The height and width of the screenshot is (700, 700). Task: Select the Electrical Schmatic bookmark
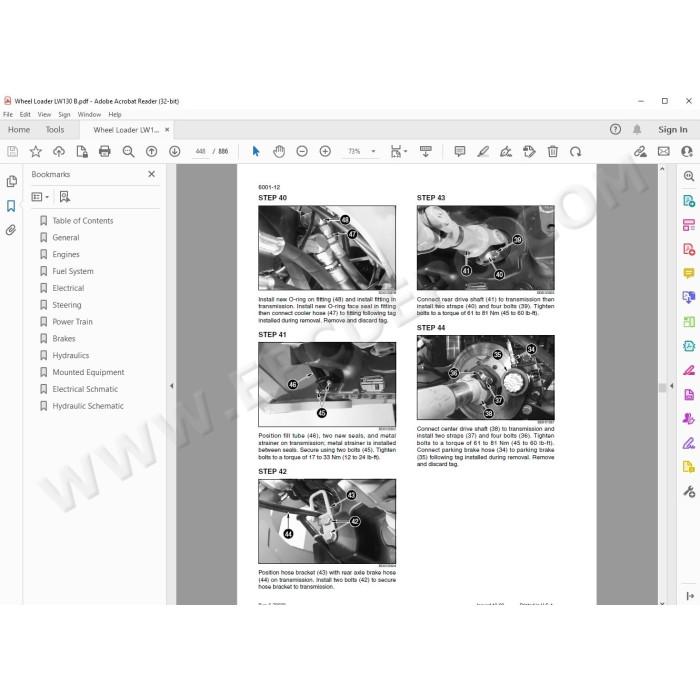[x=85, y=389]
